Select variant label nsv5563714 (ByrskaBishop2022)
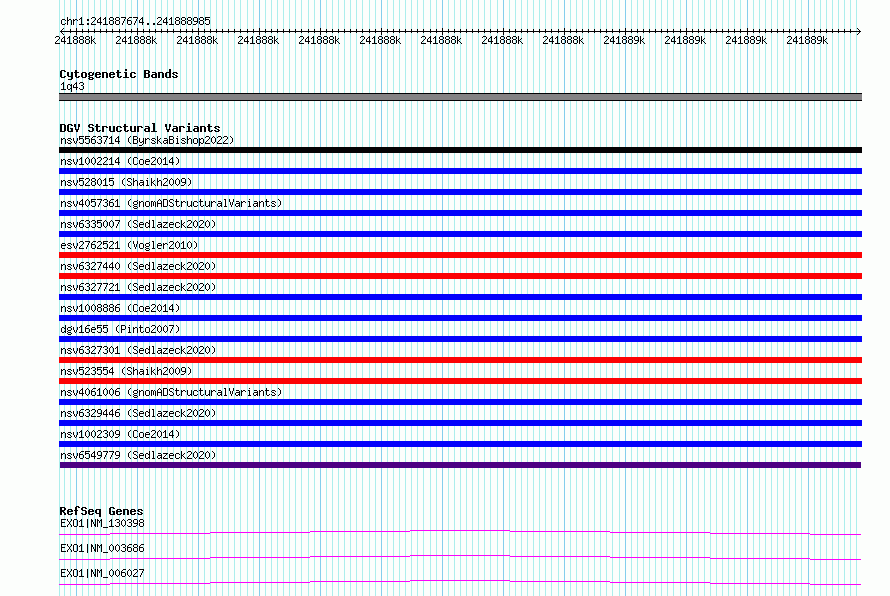This screenshot has width=890, height=596. [147, 140]
